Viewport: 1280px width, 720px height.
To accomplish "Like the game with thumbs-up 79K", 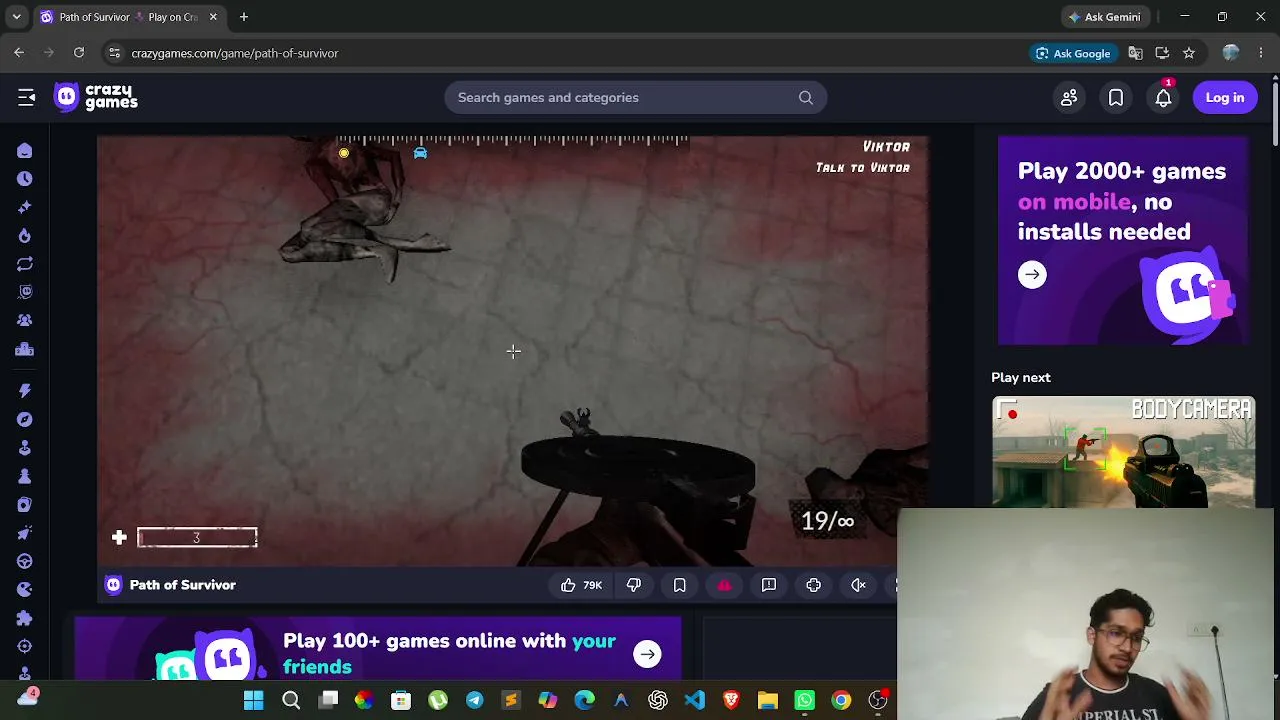I will coord(581,585).
